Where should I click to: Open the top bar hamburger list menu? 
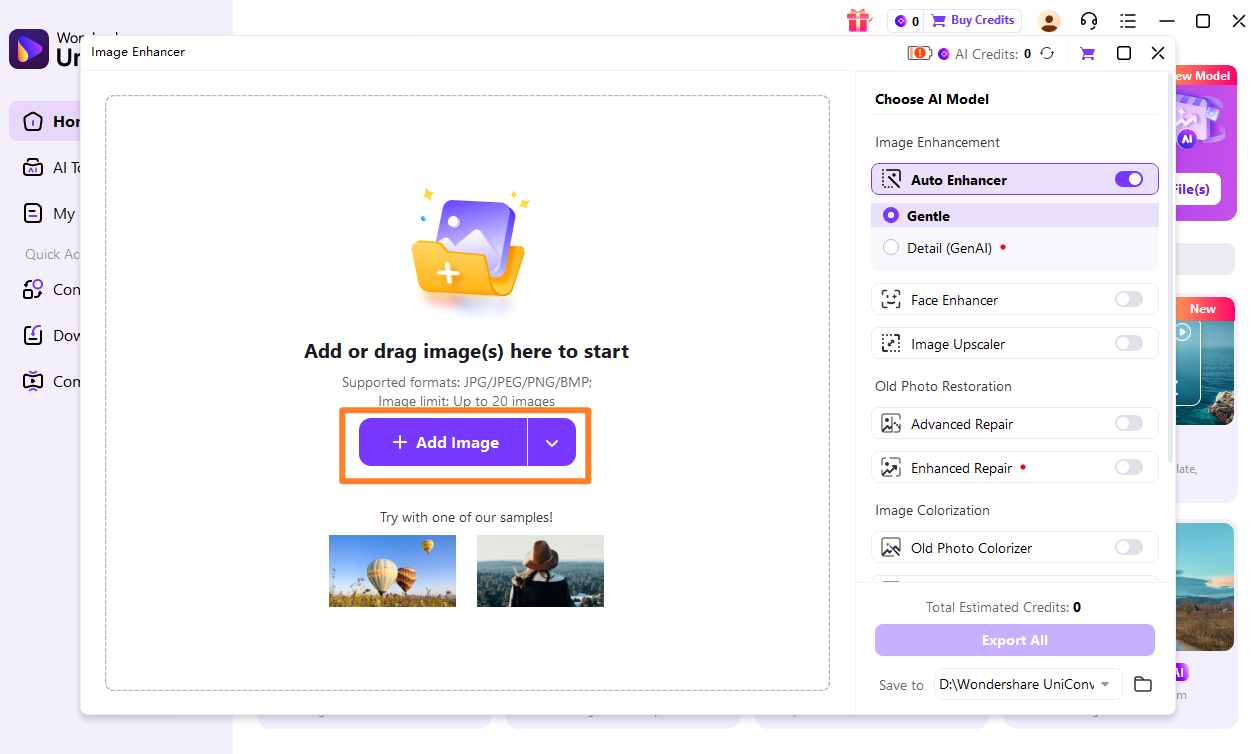click(1128, 21)
